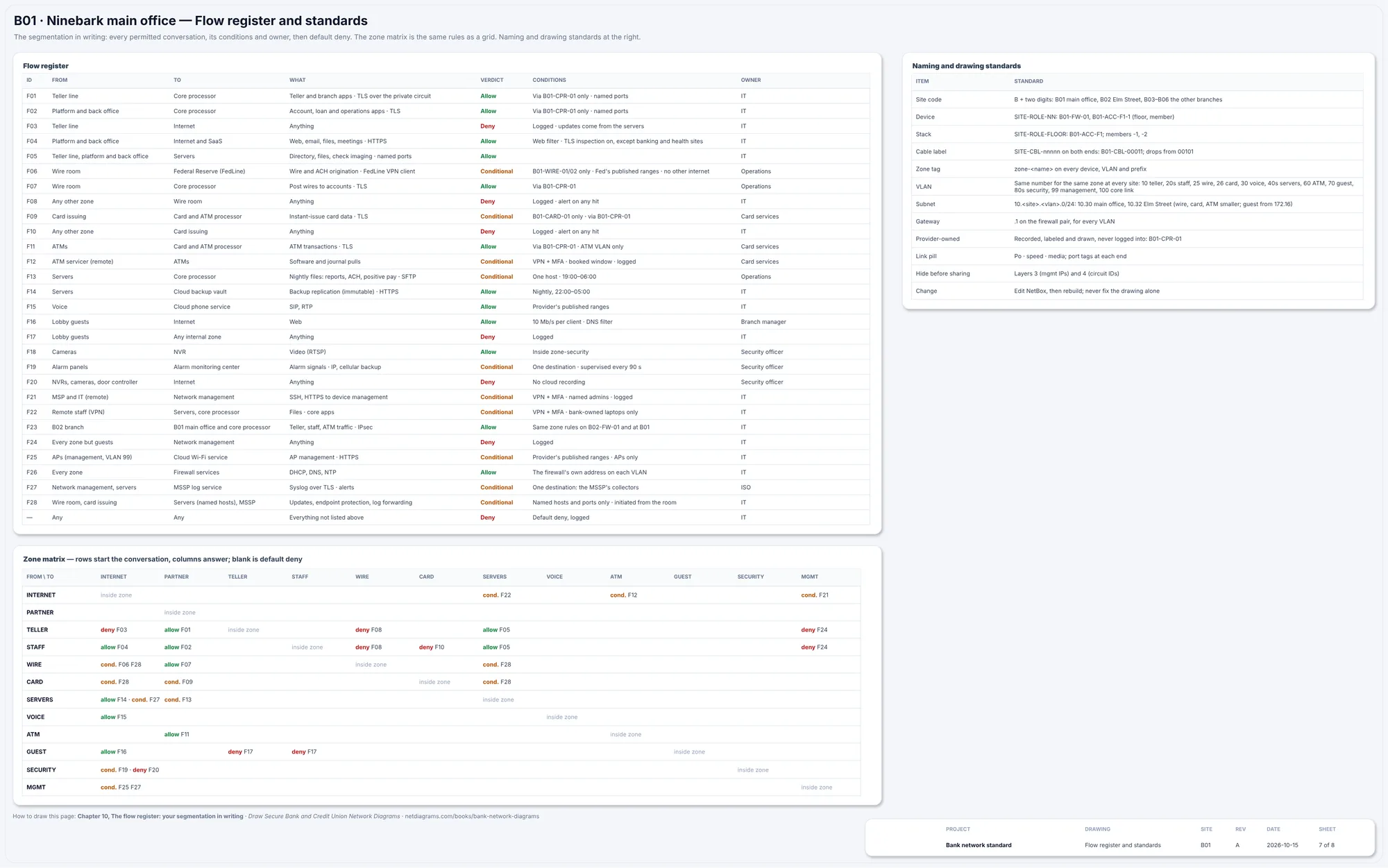Image resolution: width=1388 pixels, height=868 pixels.
Task: Select the 'Flow register' section heading
Action: [x=46, y=66]
